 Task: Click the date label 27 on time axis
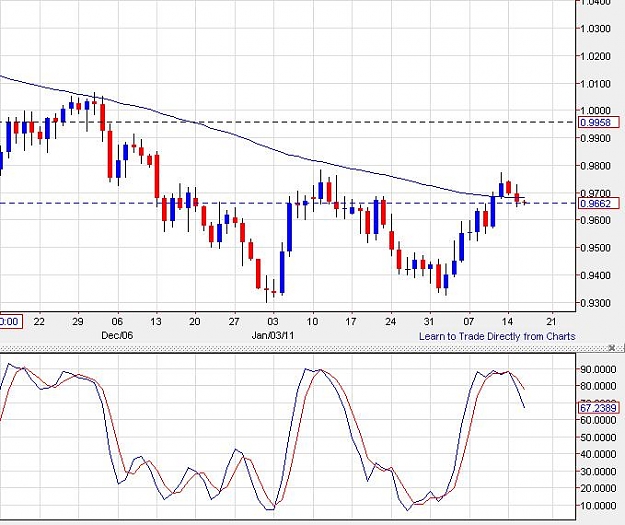234,321
